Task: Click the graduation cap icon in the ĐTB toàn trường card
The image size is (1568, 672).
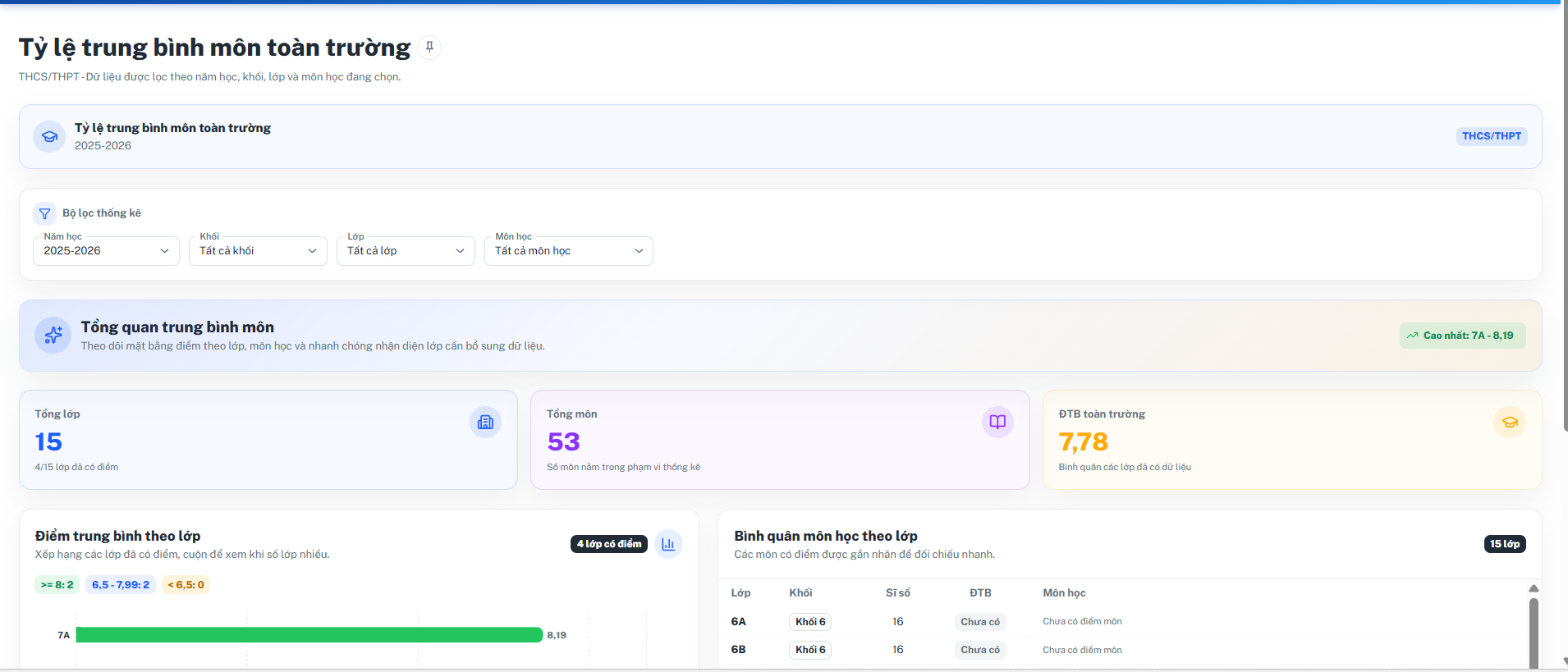Action: 1509,422
